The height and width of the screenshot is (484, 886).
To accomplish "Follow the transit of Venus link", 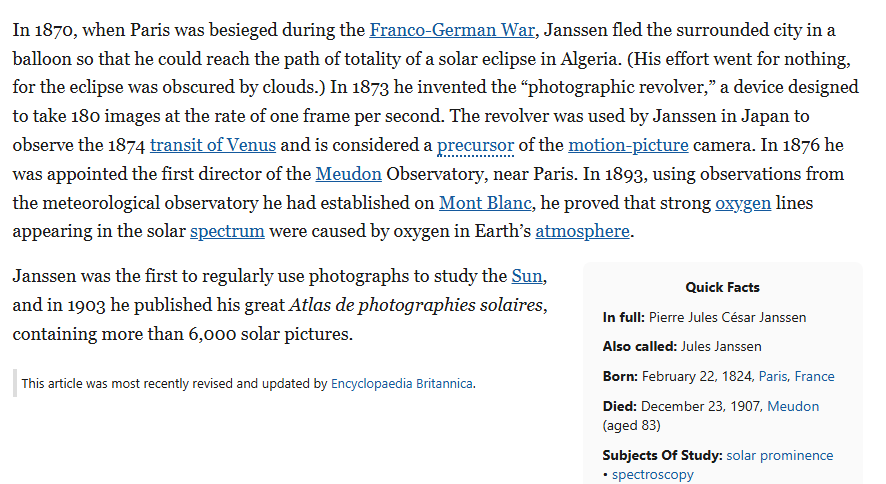I will [213, 145].
